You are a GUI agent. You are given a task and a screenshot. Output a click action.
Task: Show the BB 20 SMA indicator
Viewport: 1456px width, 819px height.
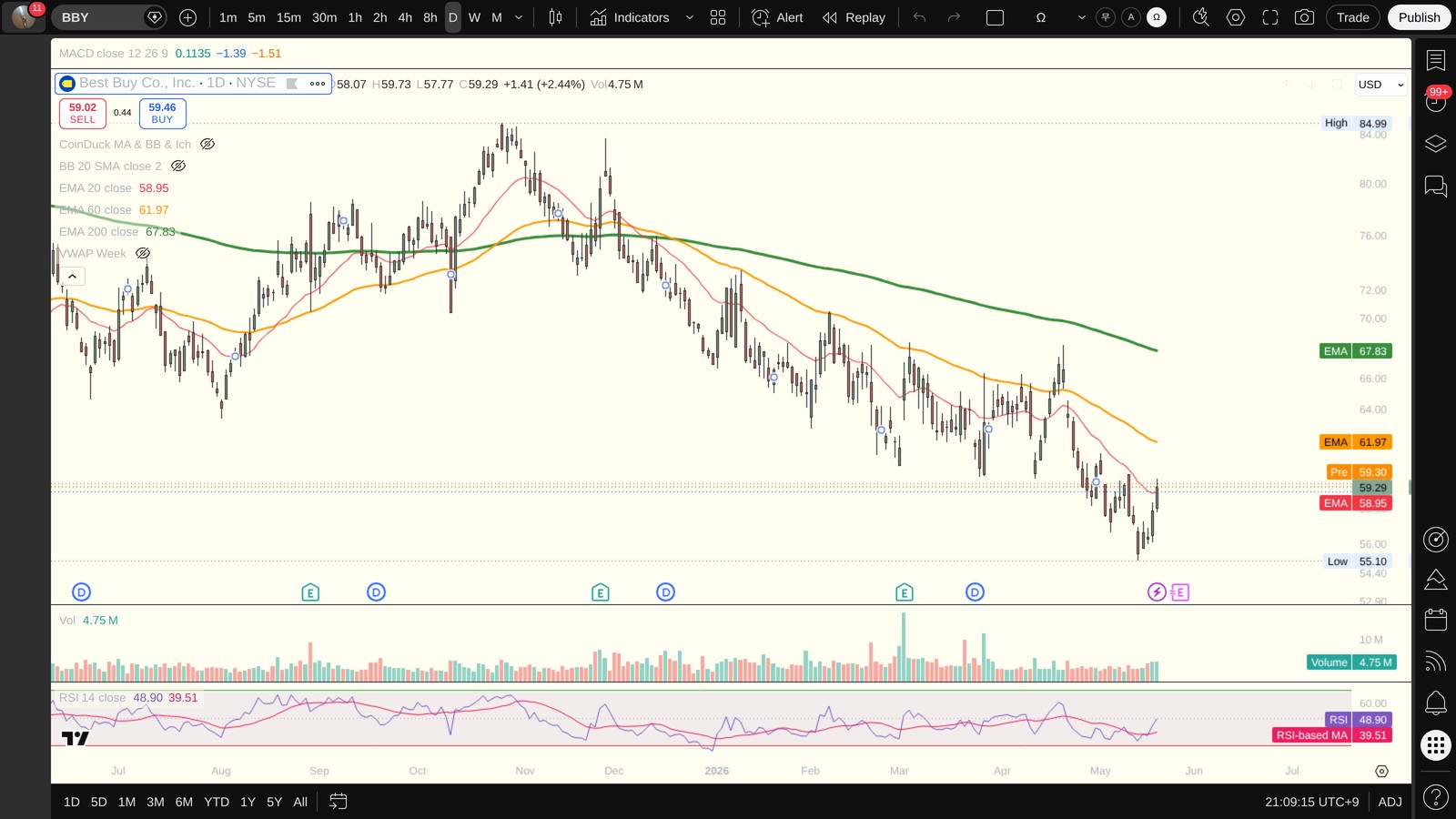[178, 166]
